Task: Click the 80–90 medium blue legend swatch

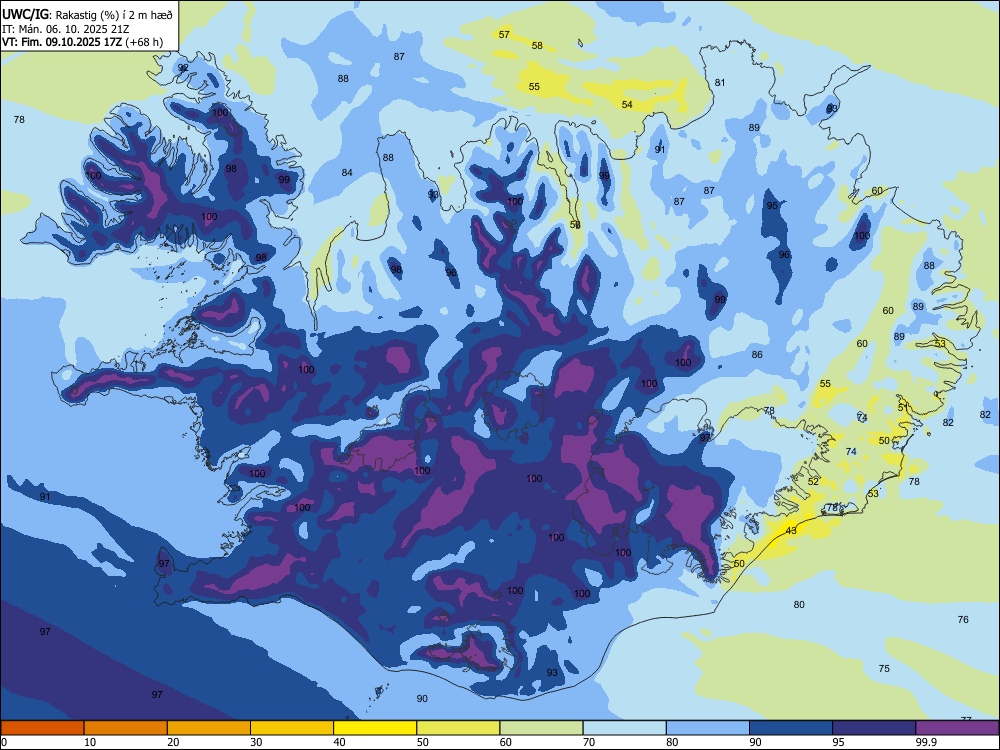Action: 707,728
